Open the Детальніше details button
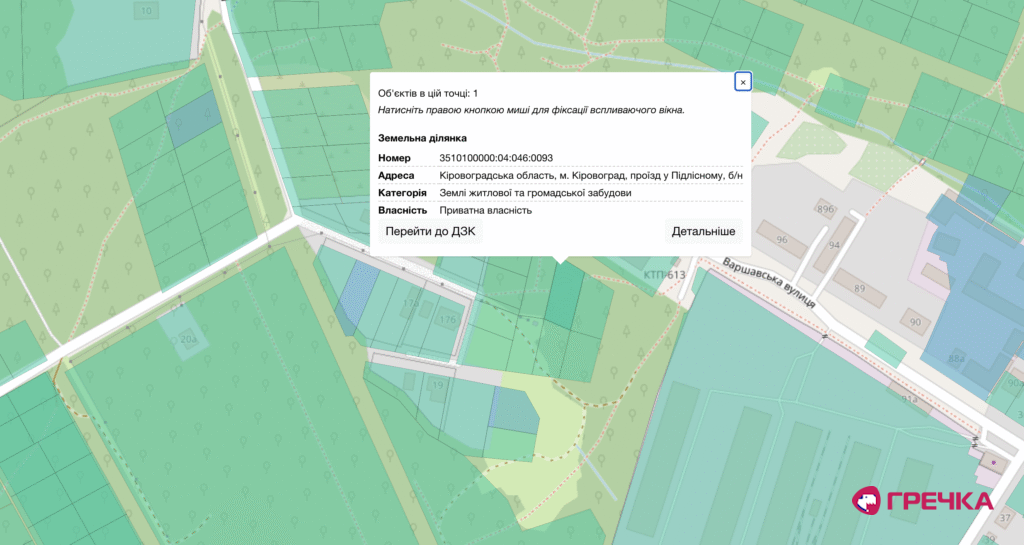This screenshot has height=545, width=1024. point(703,231)
